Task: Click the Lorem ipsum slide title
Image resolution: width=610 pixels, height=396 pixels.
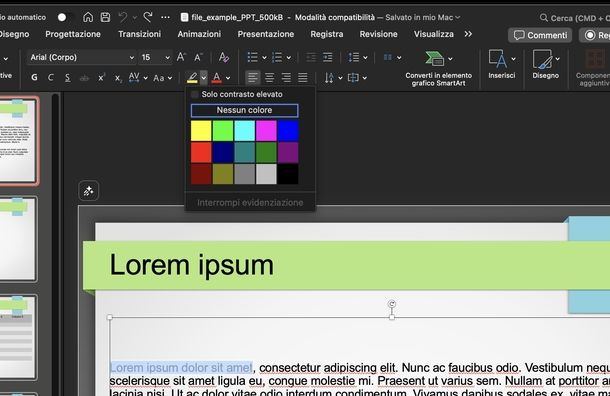Action: pyautogui.click(x=191, y=265)
